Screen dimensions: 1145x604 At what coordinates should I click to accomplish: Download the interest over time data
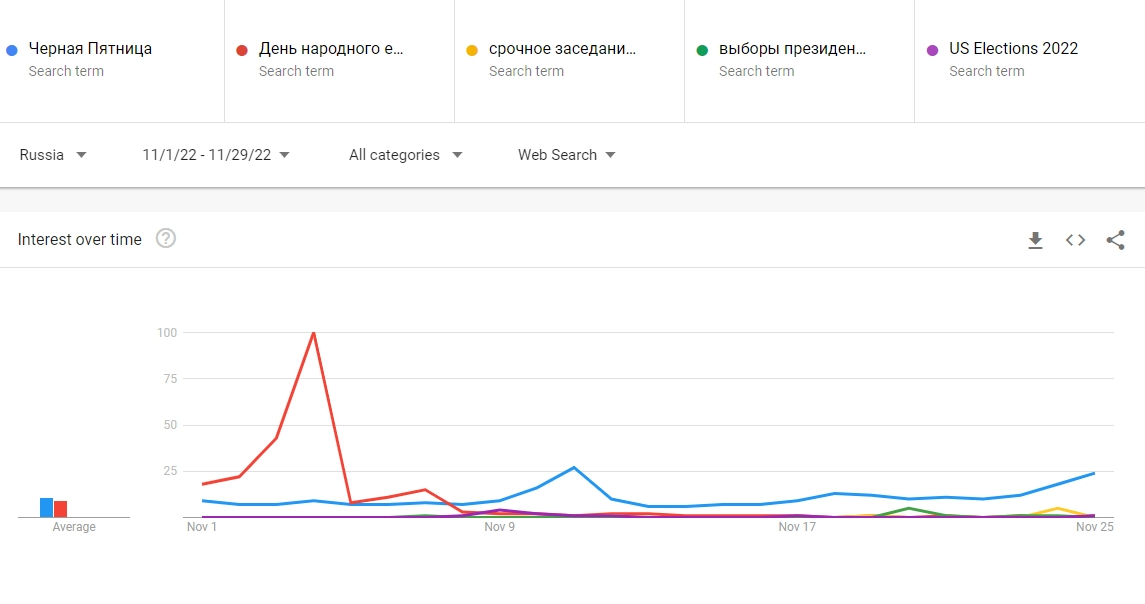1035,240
